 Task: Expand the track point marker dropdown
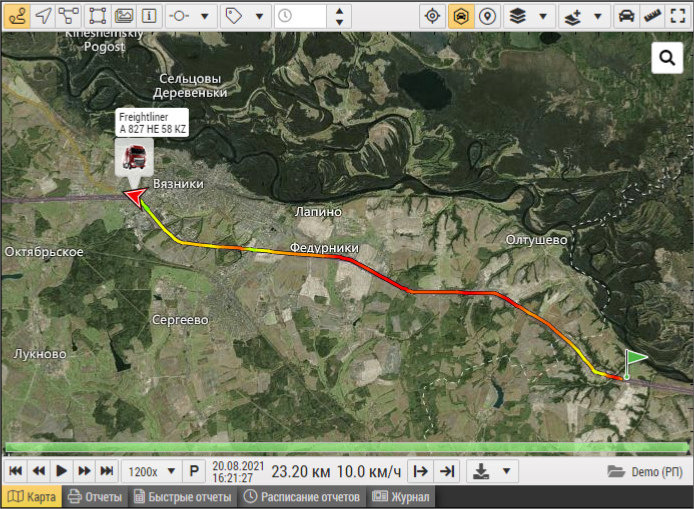(x=205, y=16)
